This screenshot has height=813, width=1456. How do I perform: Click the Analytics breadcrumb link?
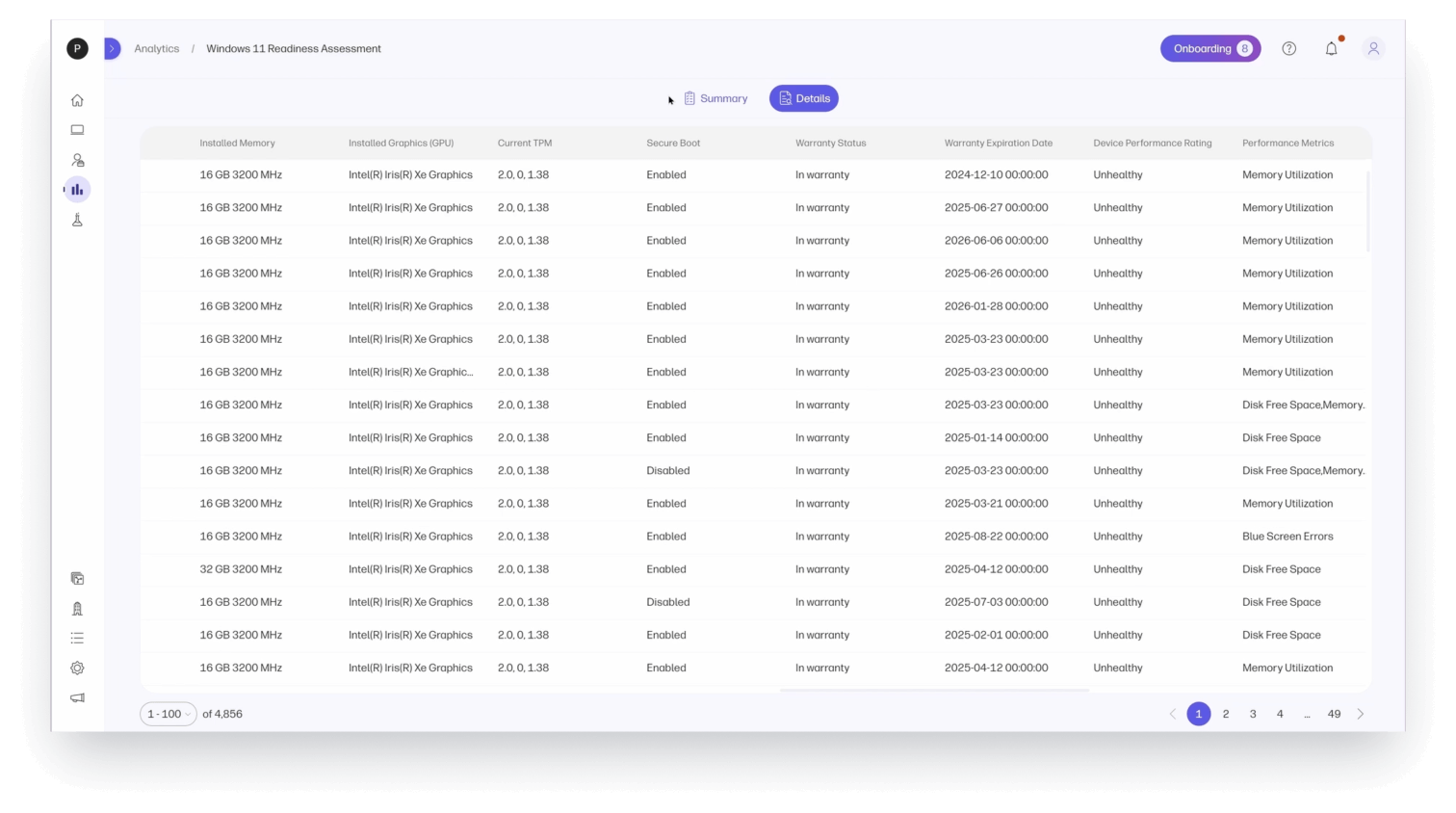(x=157, y=48)
